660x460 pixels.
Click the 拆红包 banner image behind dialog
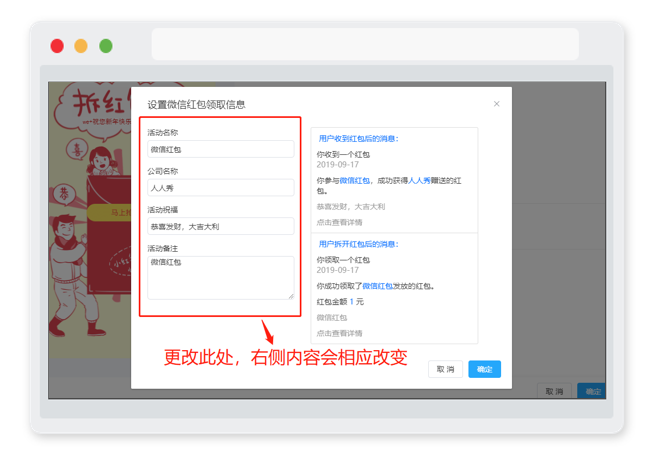point(90,219)
